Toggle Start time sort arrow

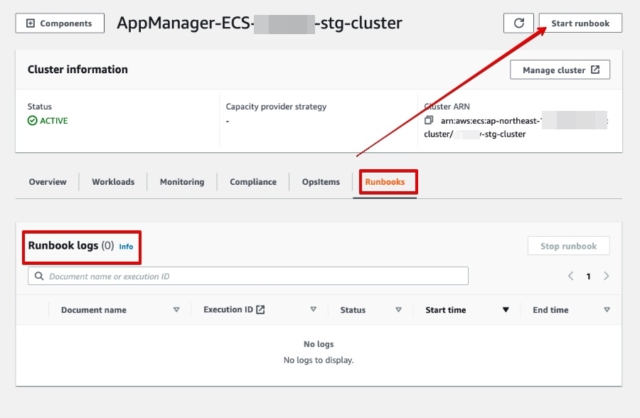point(506,310)
